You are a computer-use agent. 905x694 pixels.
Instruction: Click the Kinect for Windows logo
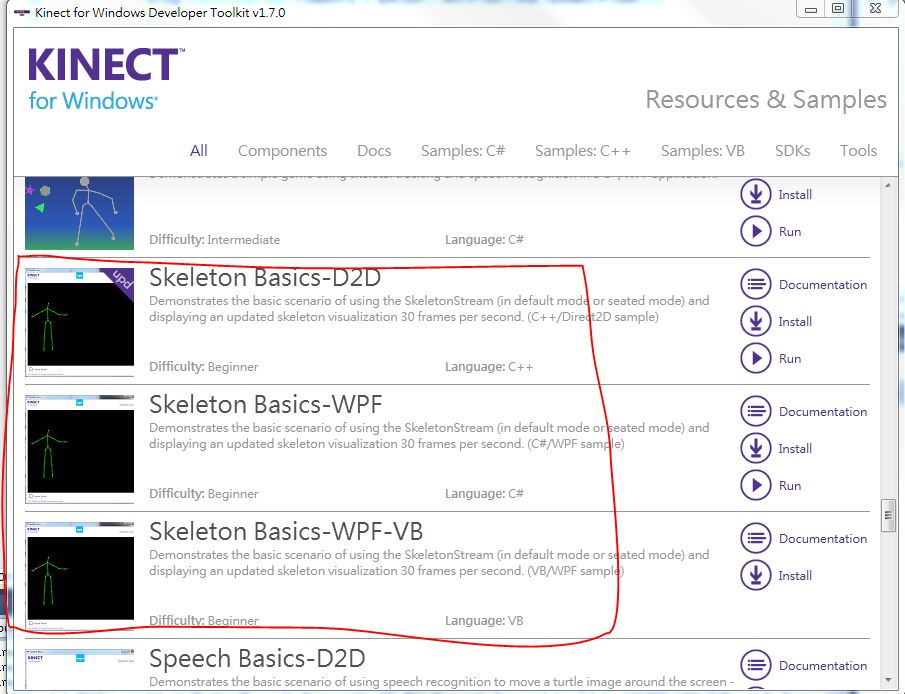106,80
